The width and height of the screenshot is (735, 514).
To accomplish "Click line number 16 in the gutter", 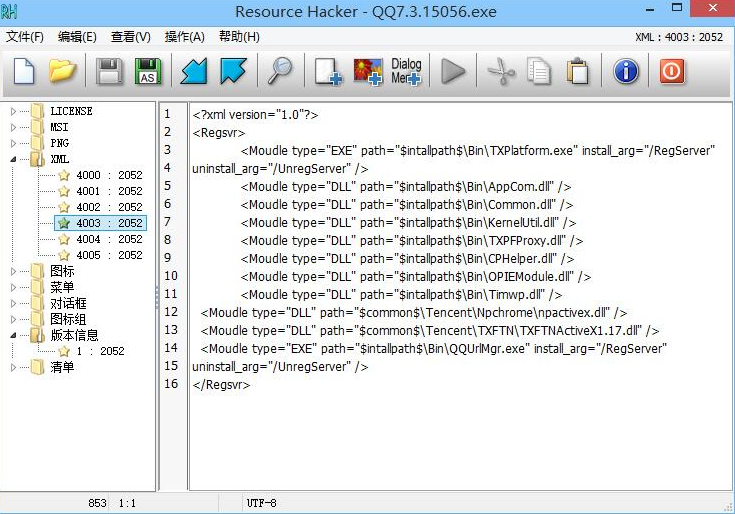I will 171,384.
